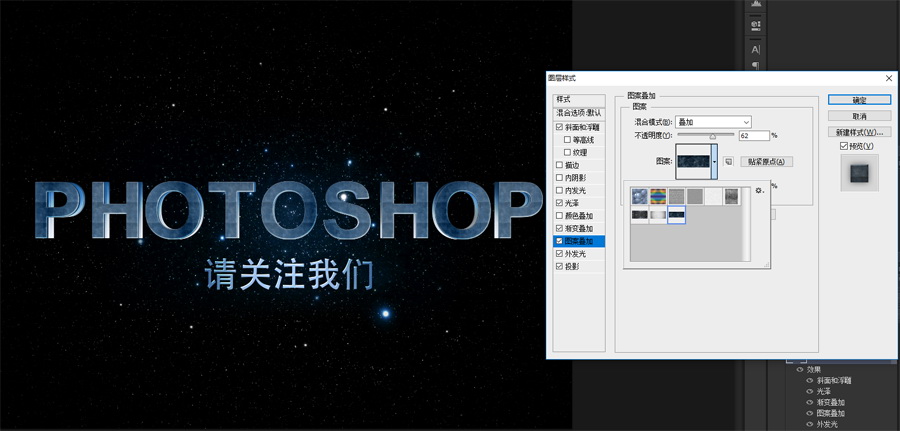The width and height of the screenshot is (900, 431).
Task: Open the 样式 styles section
Action: pos(579,100)
